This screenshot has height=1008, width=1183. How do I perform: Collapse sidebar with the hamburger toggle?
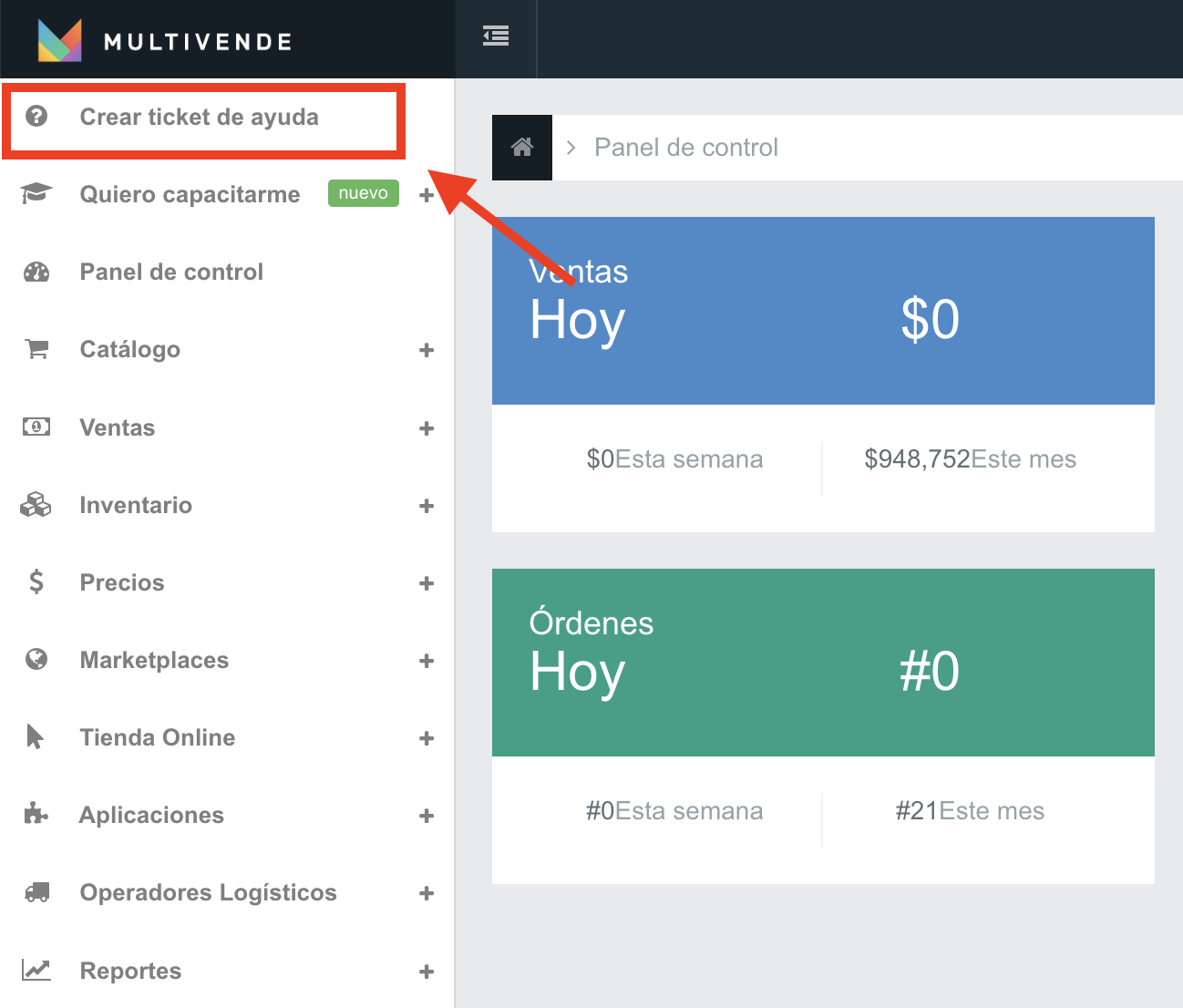tap(496, 36)
